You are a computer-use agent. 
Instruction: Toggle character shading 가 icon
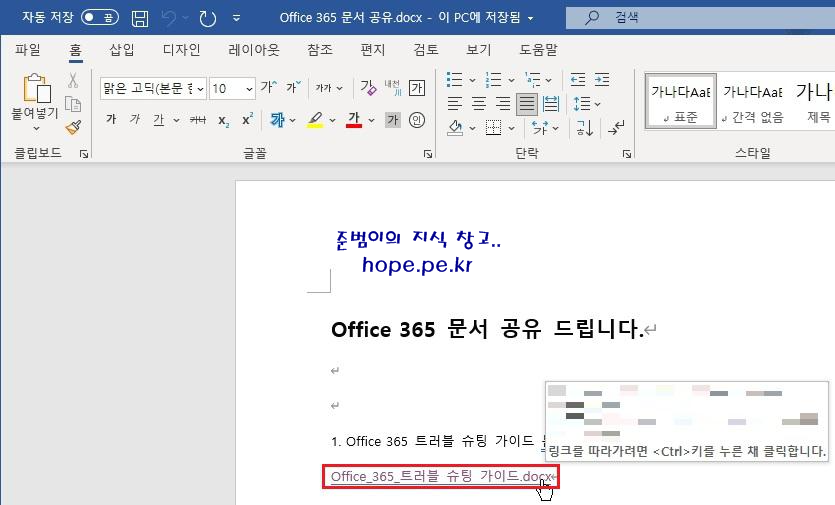coord(393,120)
